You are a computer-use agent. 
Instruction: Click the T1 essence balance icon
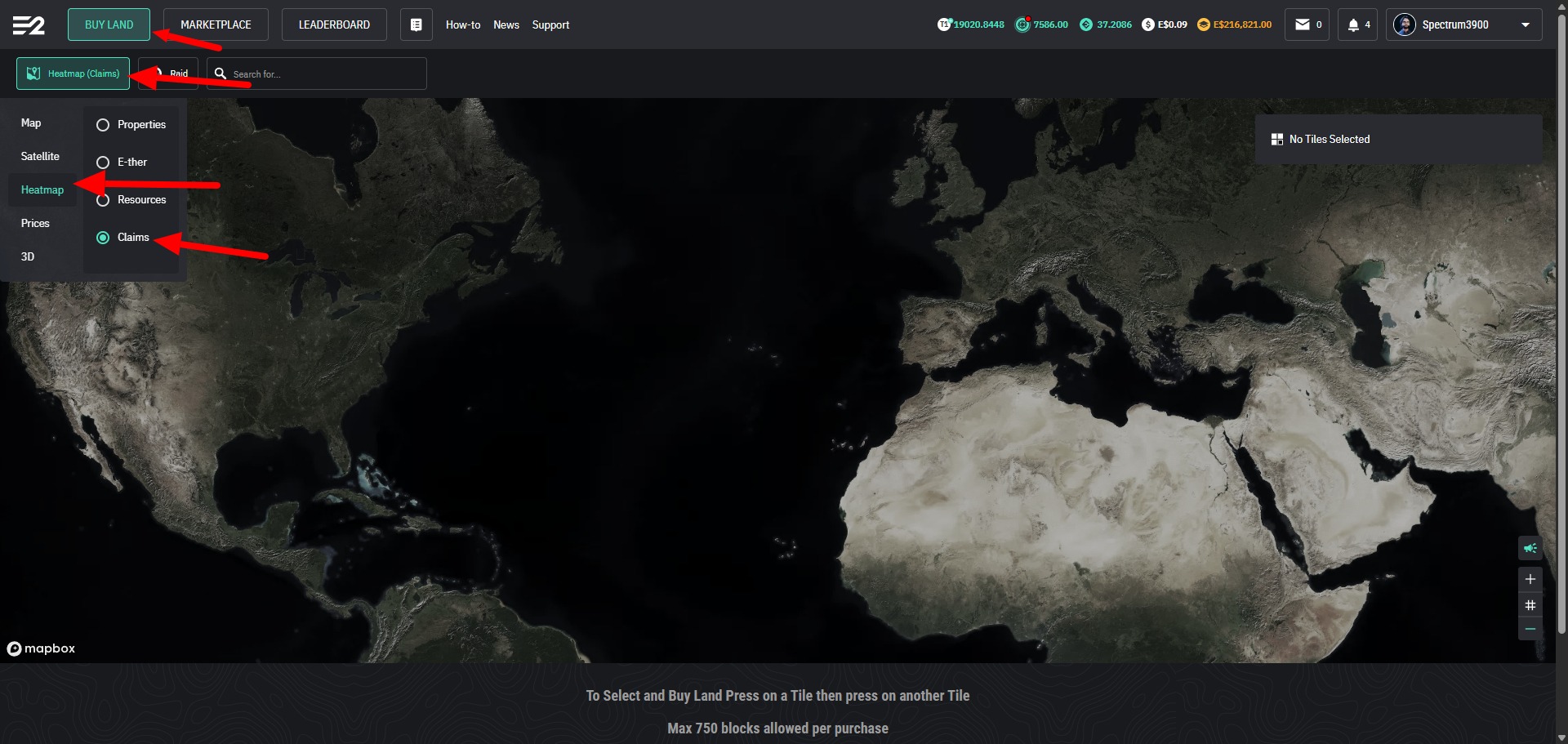click(x=944, y=25)
